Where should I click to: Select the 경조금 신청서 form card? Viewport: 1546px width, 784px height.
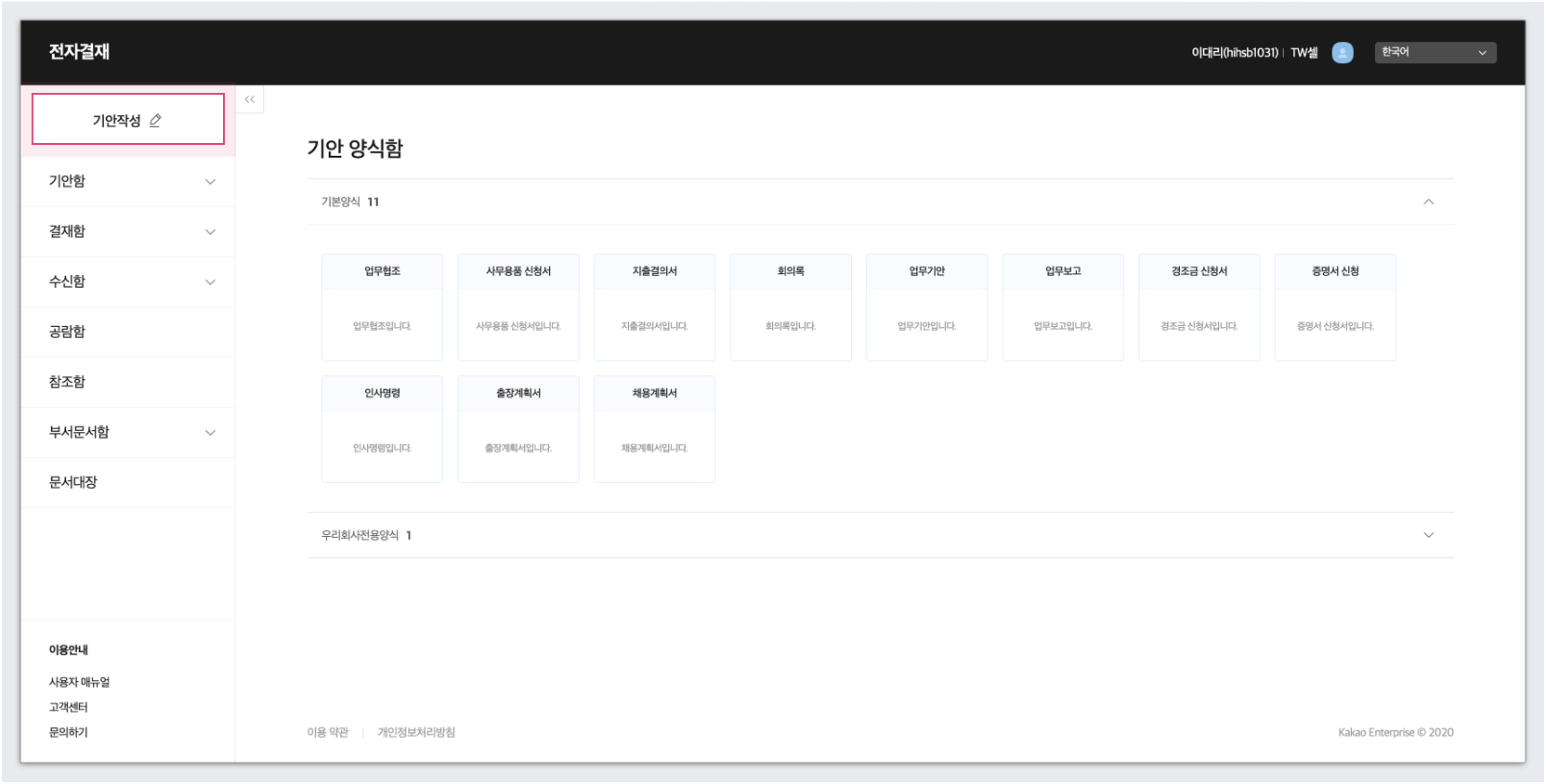(1199, 307)
